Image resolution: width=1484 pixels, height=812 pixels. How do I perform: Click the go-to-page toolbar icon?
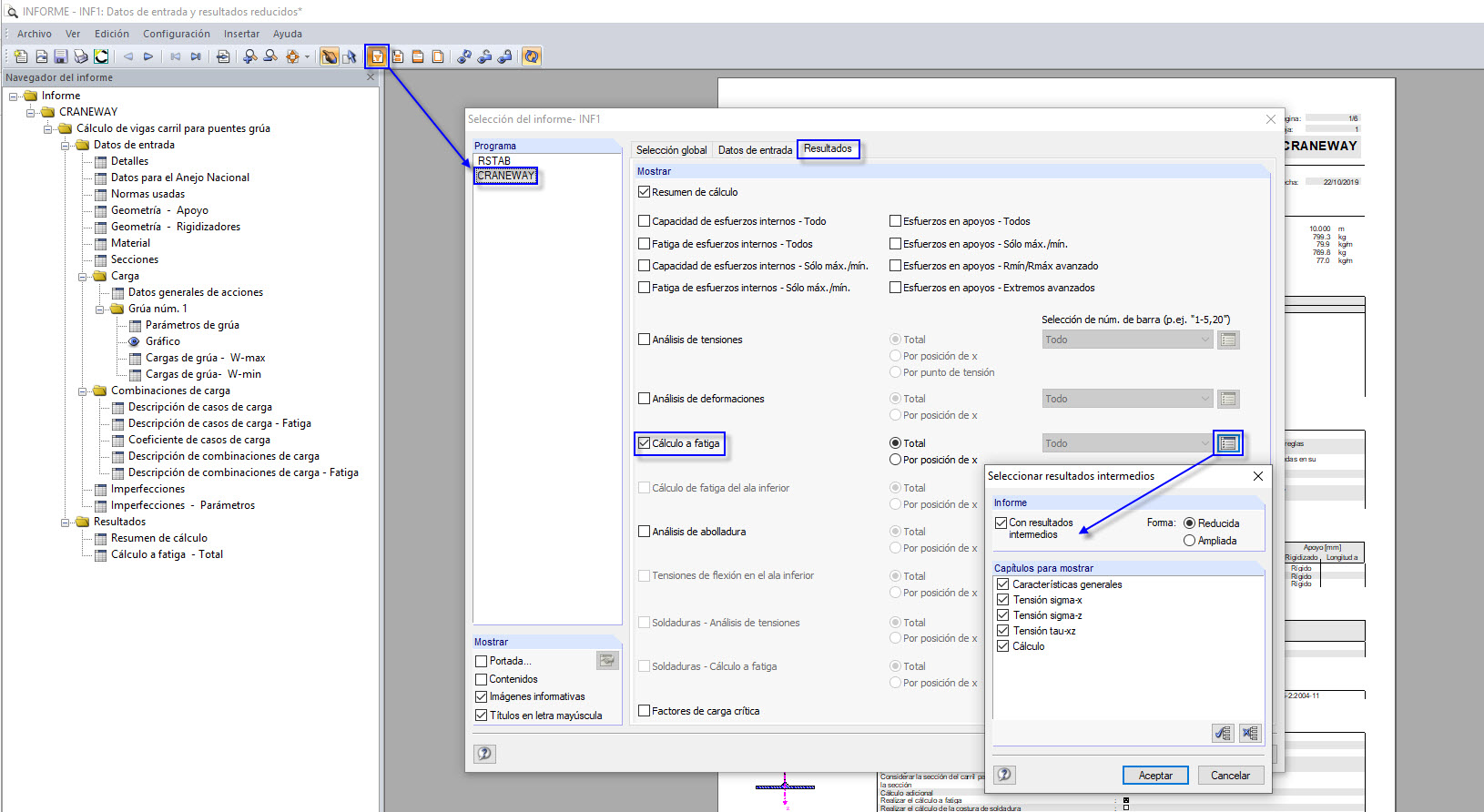pos(223,56)
